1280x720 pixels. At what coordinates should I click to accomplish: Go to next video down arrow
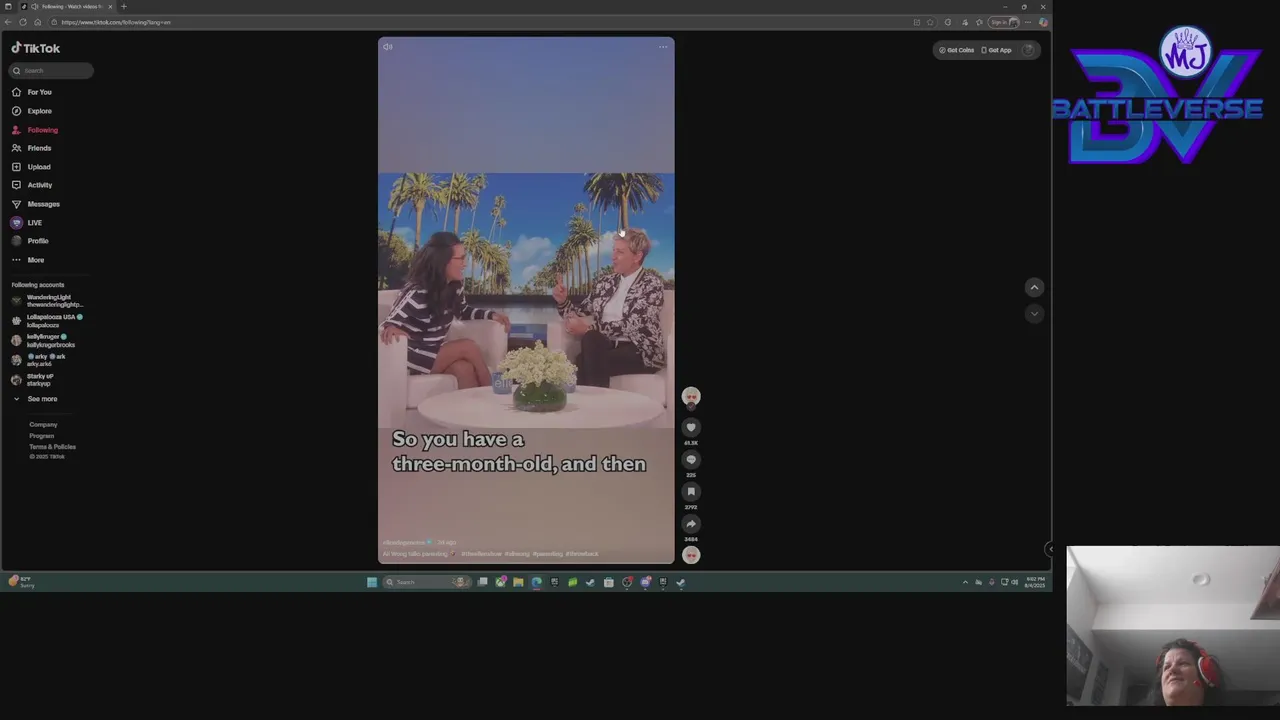pos(1035,314)
